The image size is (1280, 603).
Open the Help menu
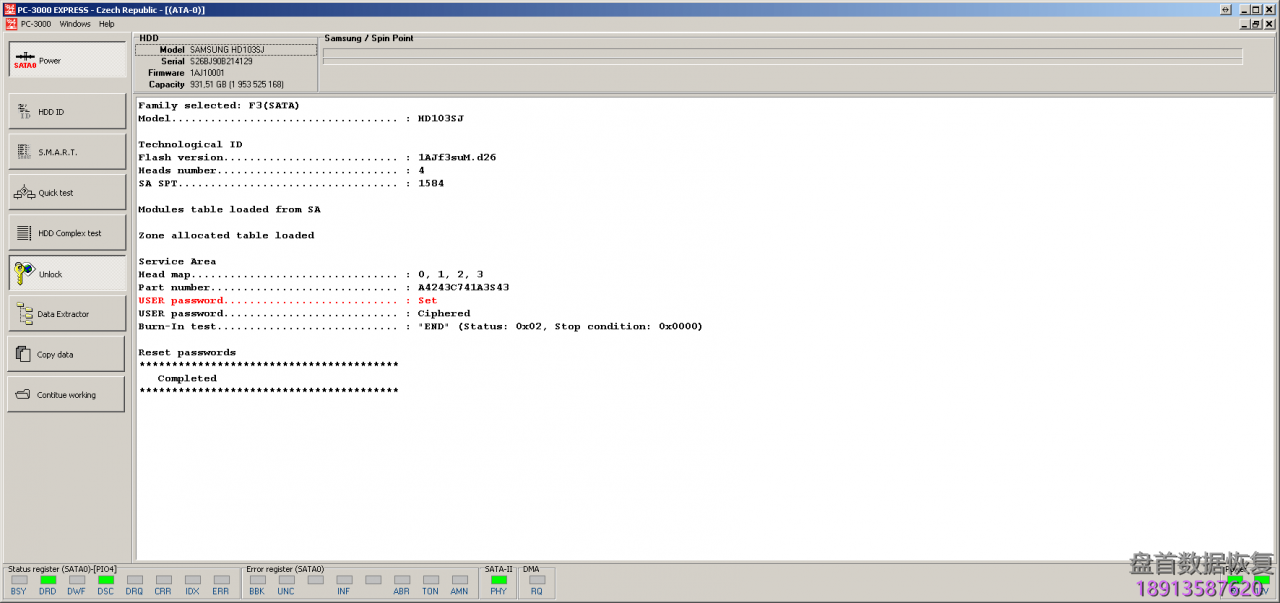[106, 24]
